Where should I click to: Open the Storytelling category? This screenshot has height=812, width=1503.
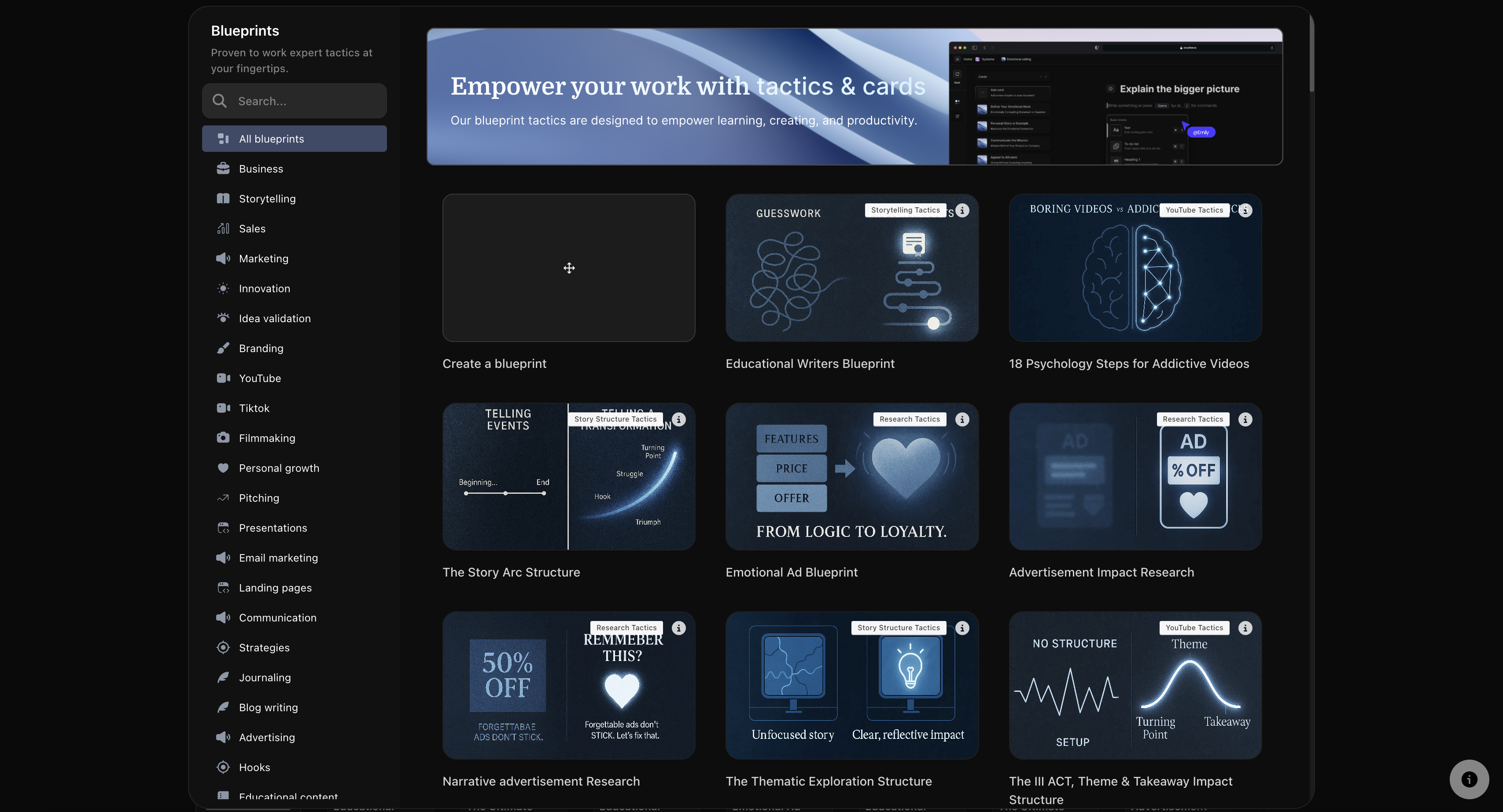click(x=267, y=198)
